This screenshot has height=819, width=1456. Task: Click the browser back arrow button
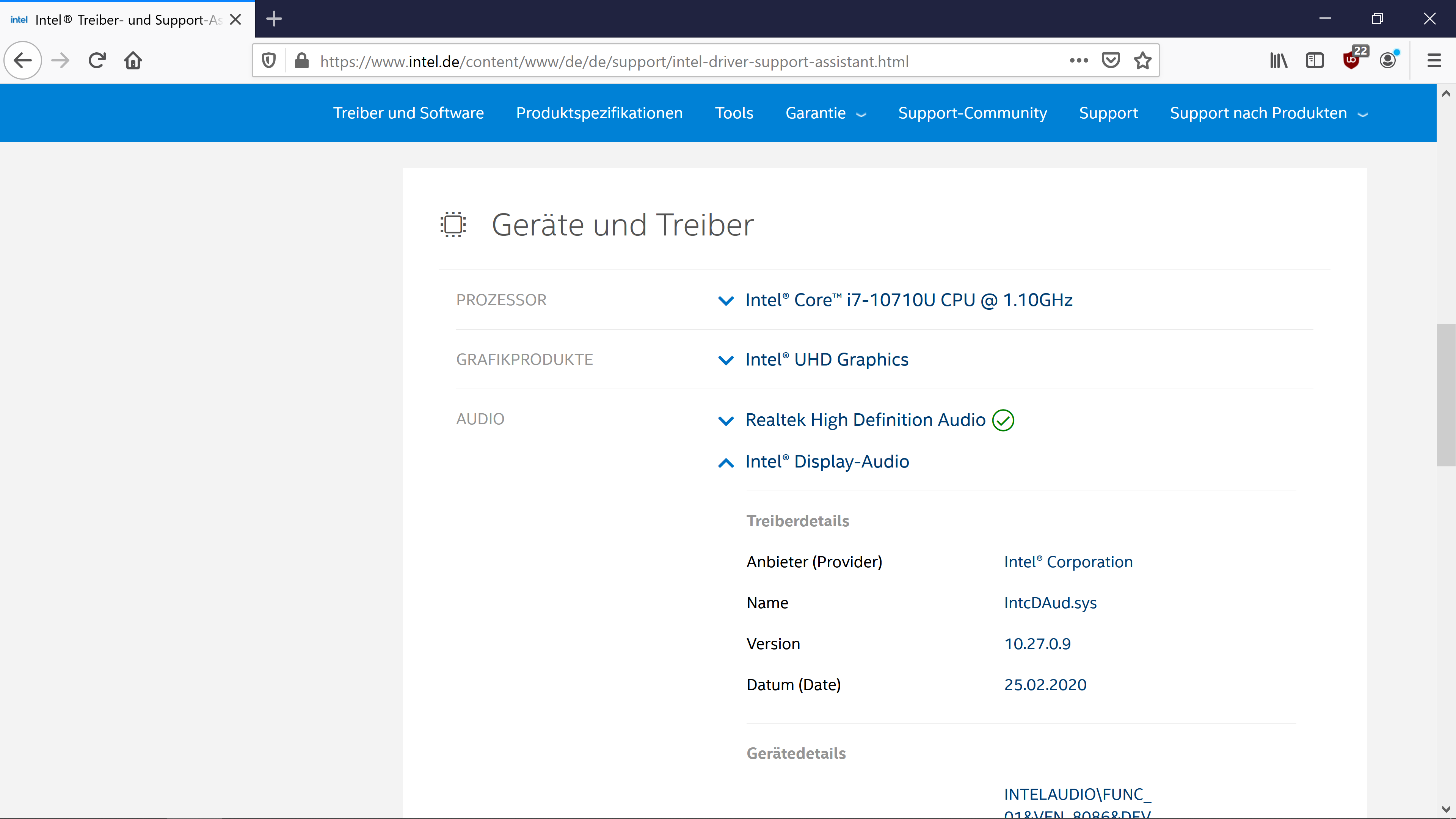coord(23,61)
